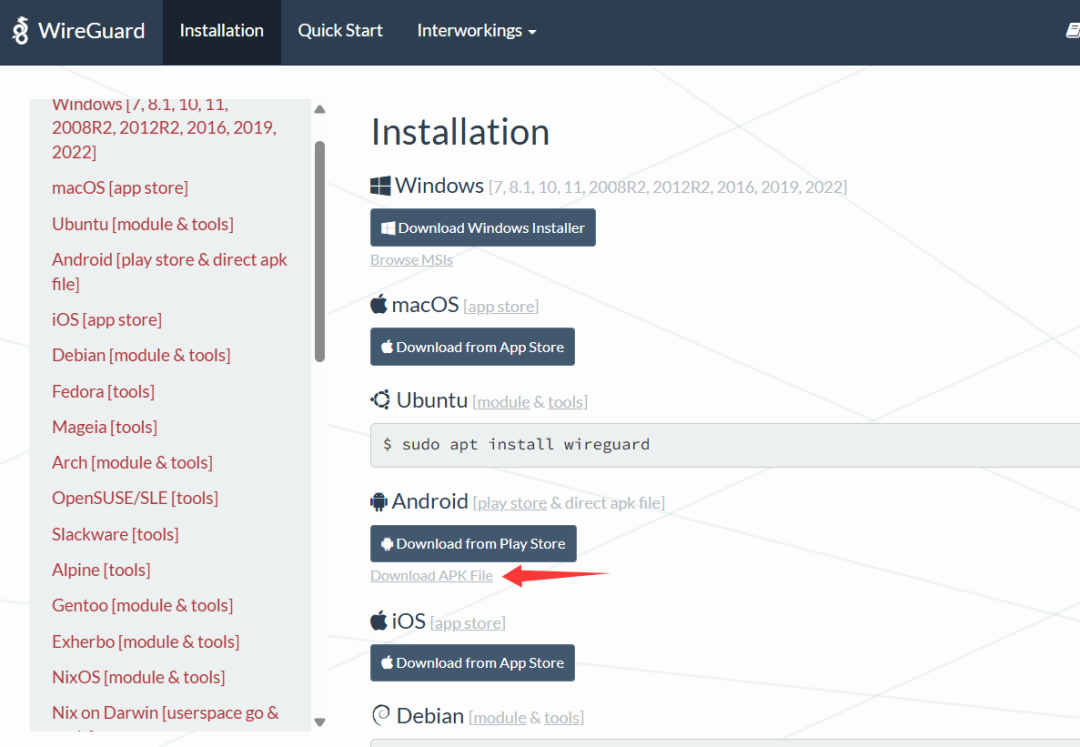Select Fedora [tools] in sidebar list

[x=103, y=391]
